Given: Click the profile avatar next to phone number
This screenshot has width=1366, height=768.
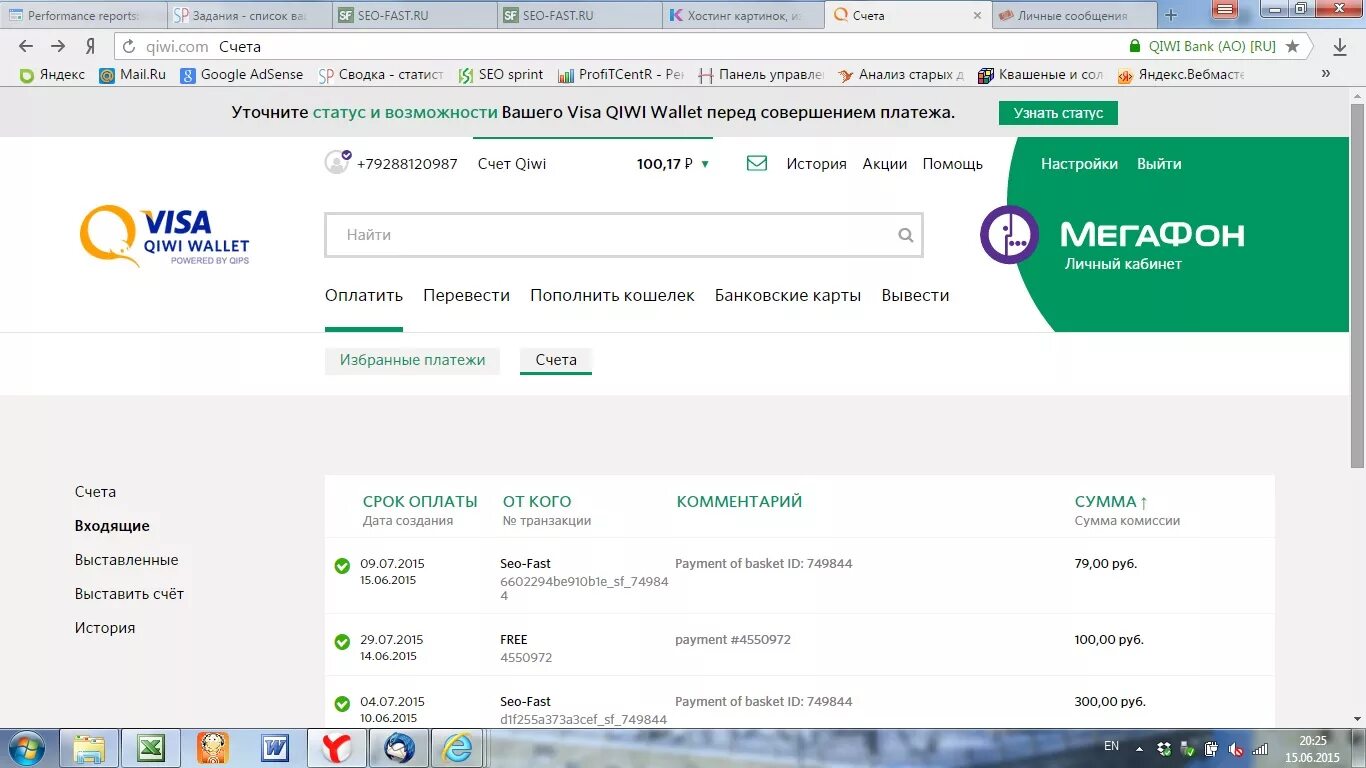Looking at the screenshot, I should pyautogui.click(x=337, y=162).
